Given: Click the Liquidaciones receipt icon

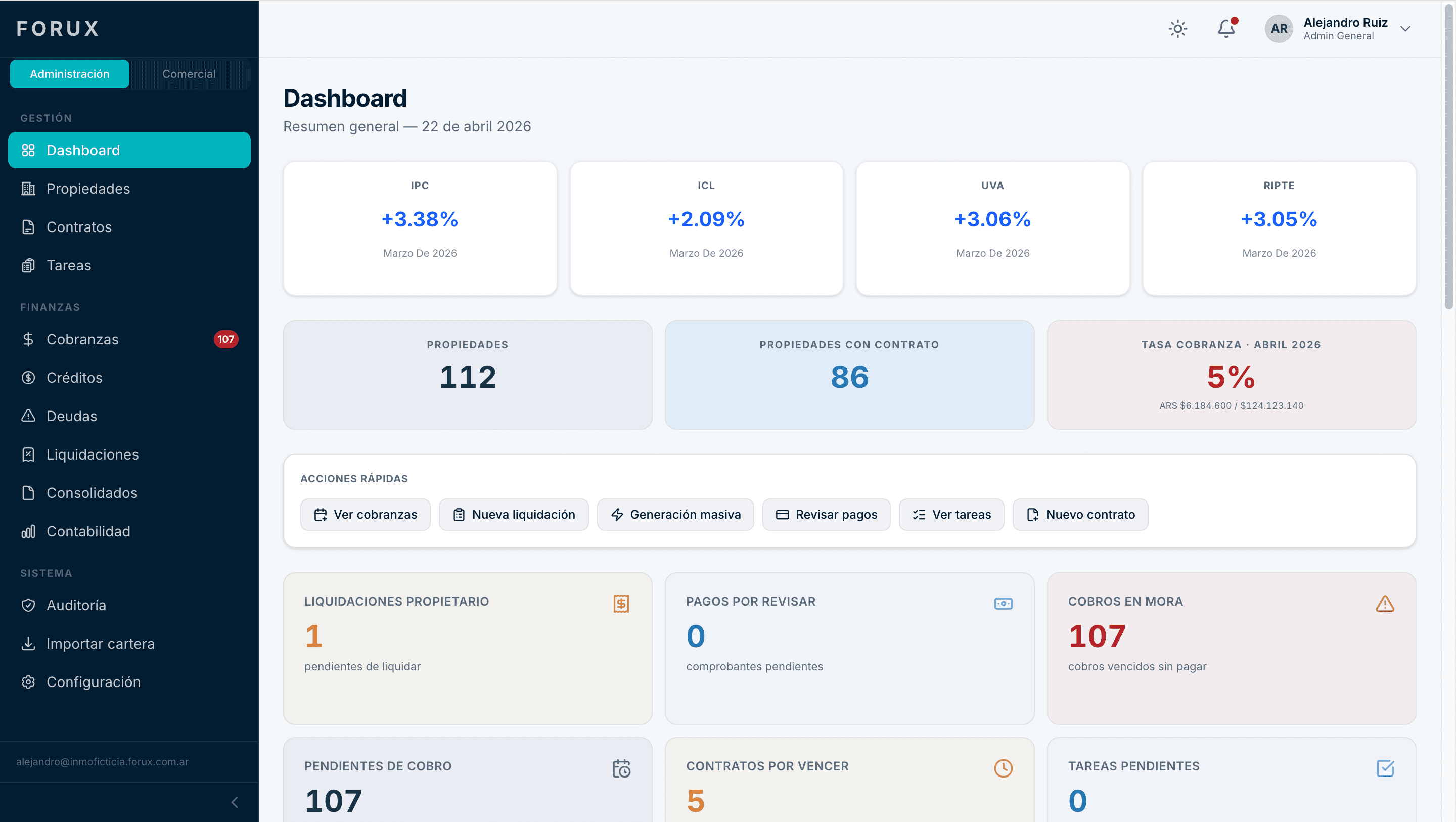Looking at the screenshot, I should [x=28, y=454].
